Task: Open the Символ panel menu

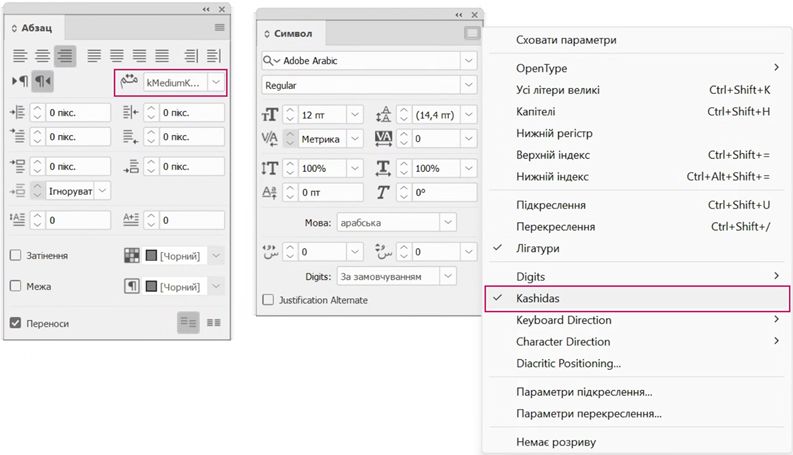Action: pos(471,33)
